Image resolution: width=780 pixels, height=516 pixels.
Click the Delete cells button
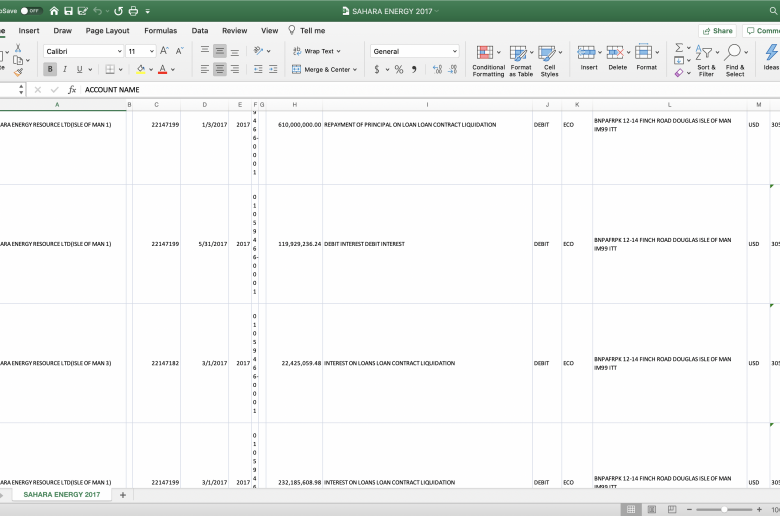618,58
